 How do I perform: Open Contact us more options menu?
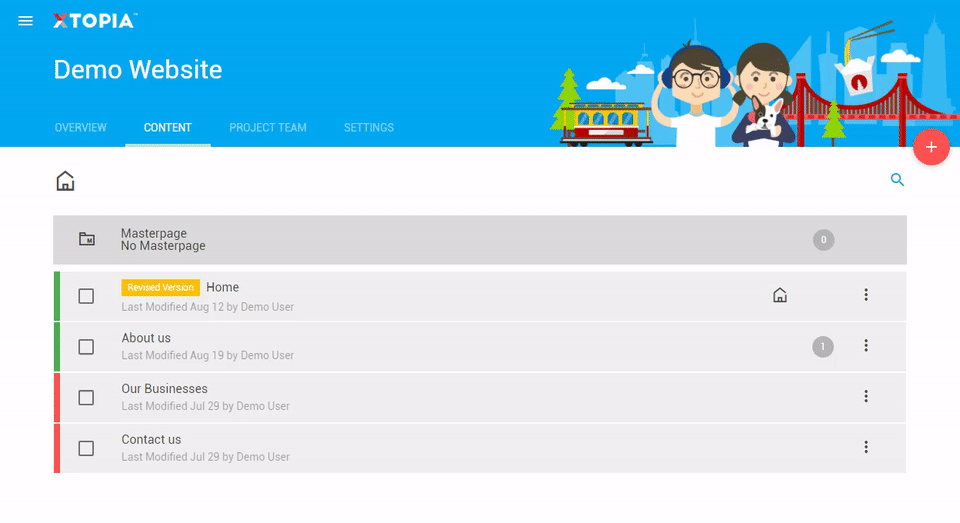pyautogui.click(x=866, y=447)
